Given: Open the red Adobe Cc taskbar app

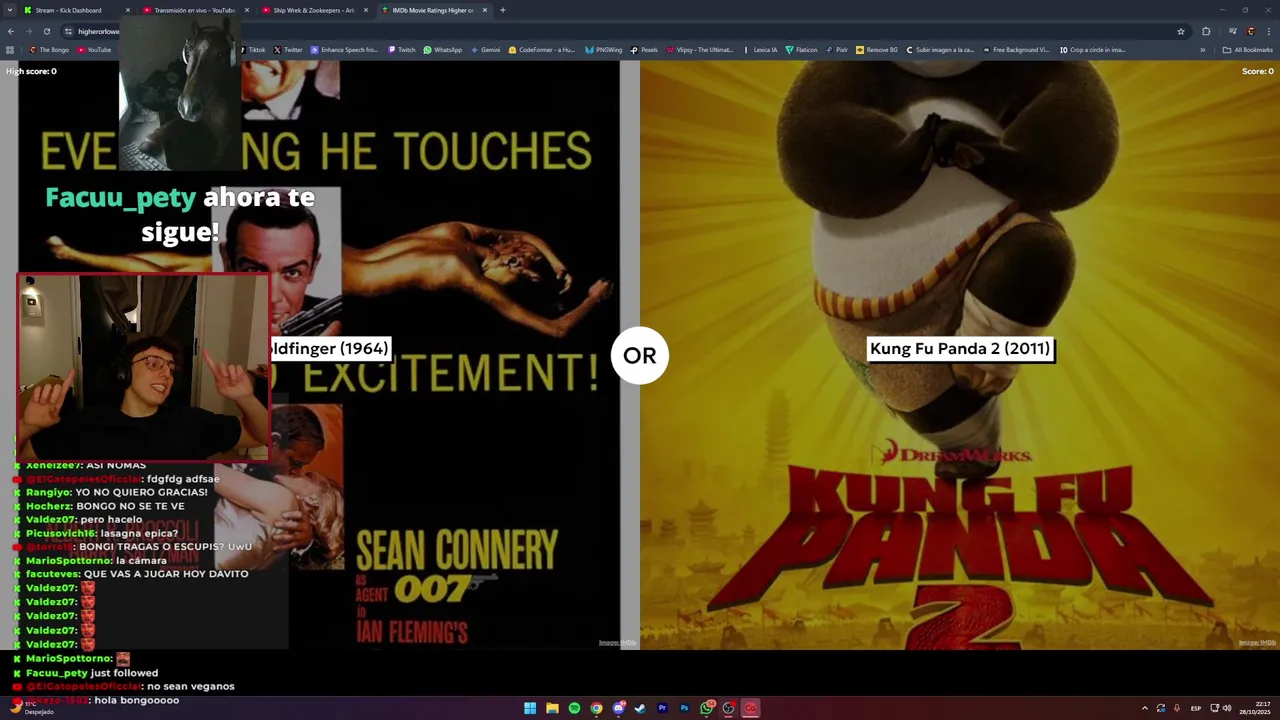Looking at the screenshot, I should point(750,708).
